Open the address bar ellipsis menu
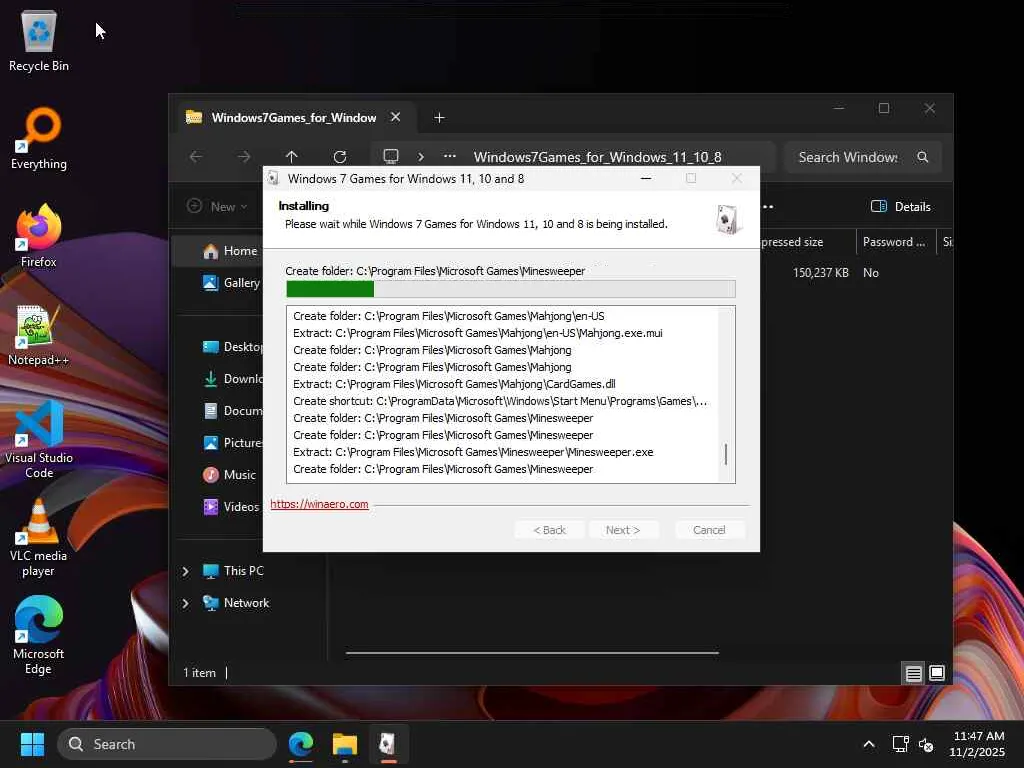Screen dimensions: 1024x768 [x=450, y=157]
